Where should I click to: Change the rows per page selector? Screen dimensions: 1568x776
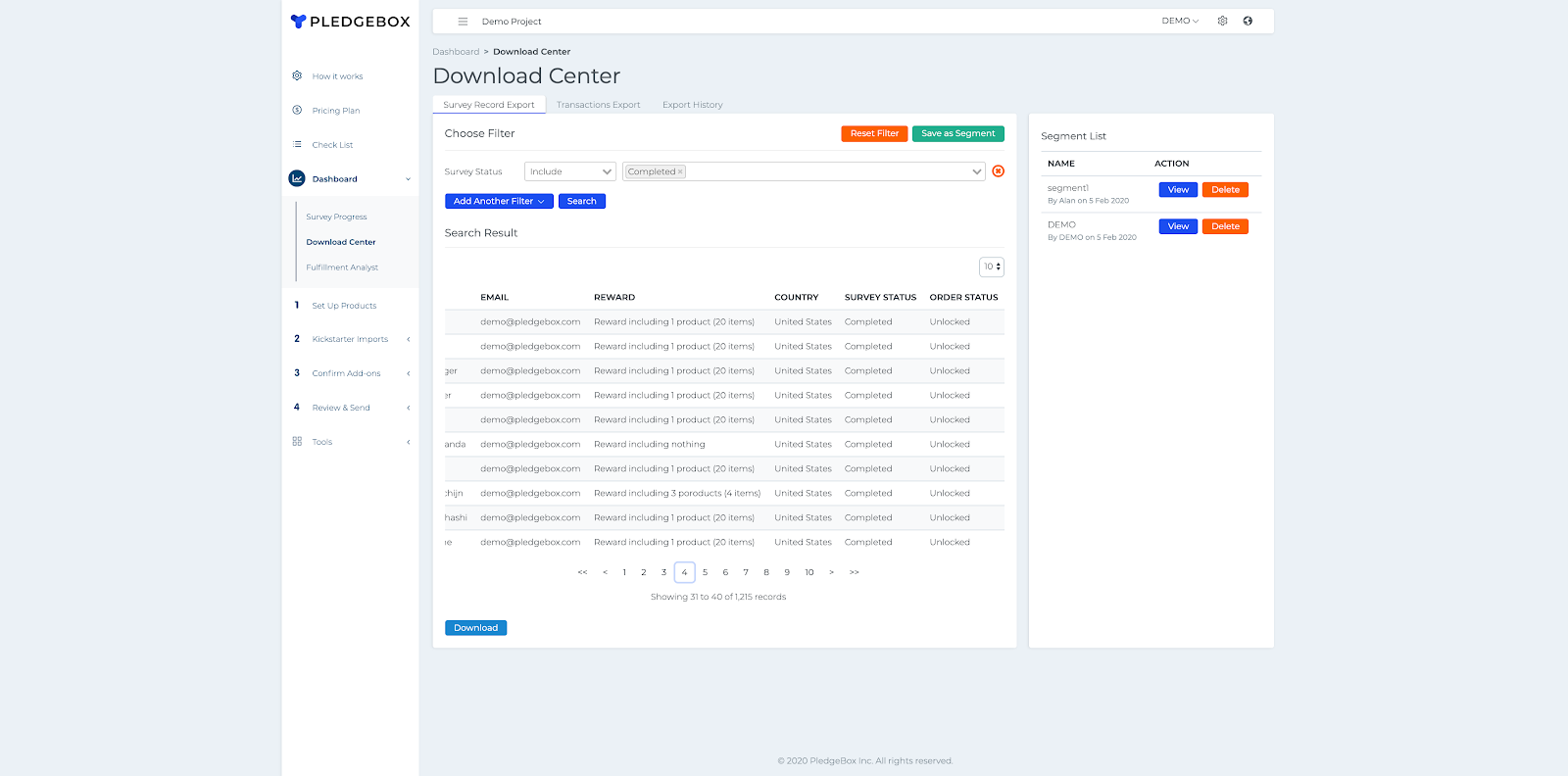tap(992, 267)
